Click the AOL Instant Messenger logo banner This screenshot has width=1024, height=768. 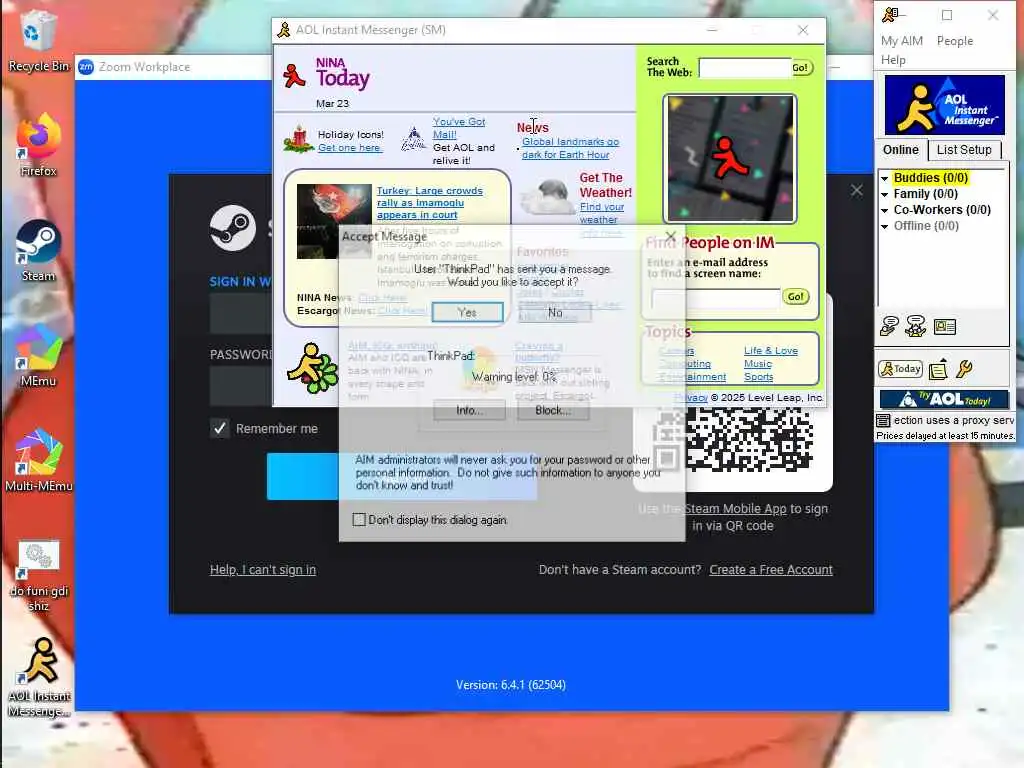(944, 104)
